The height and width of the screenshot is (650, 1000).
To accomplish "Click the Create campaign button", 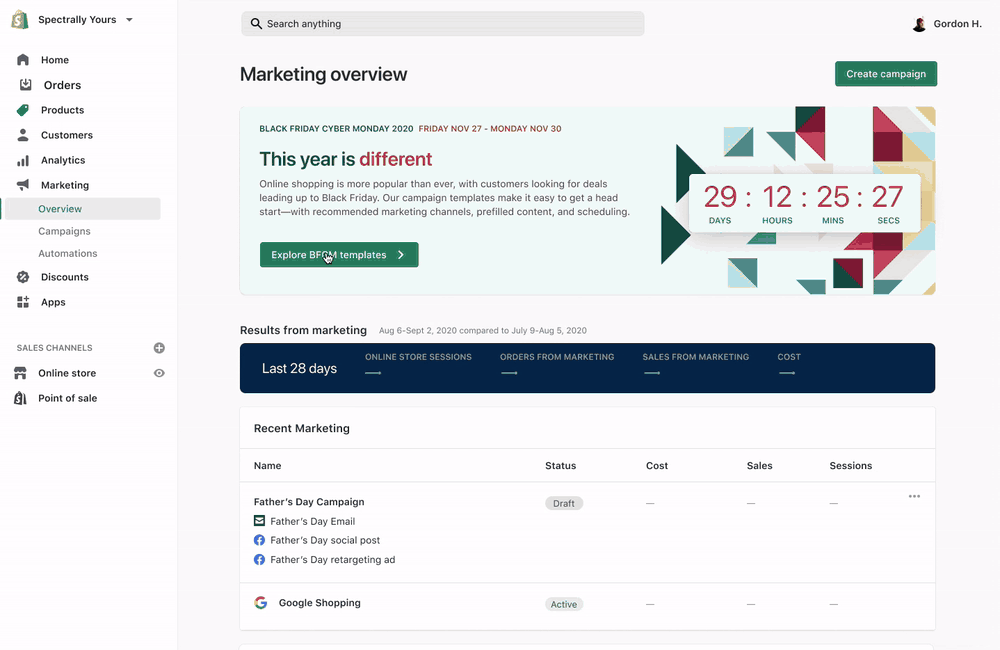I will tap(886, 74).
